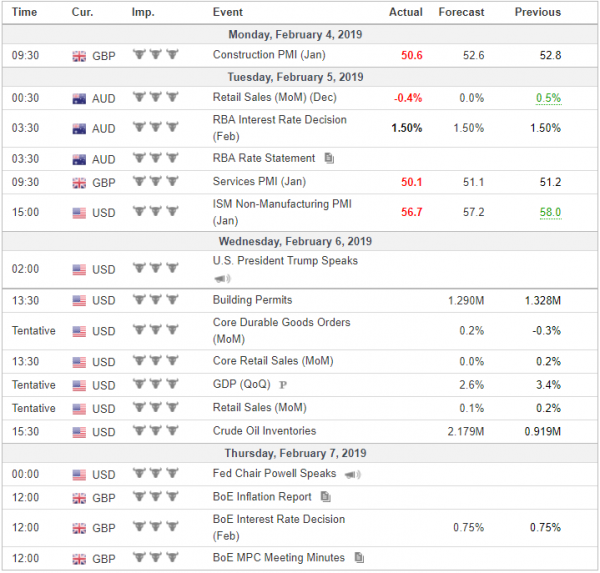Click the document icon next to RBA Rate Statement
The image size is (600, 573).
329,158
